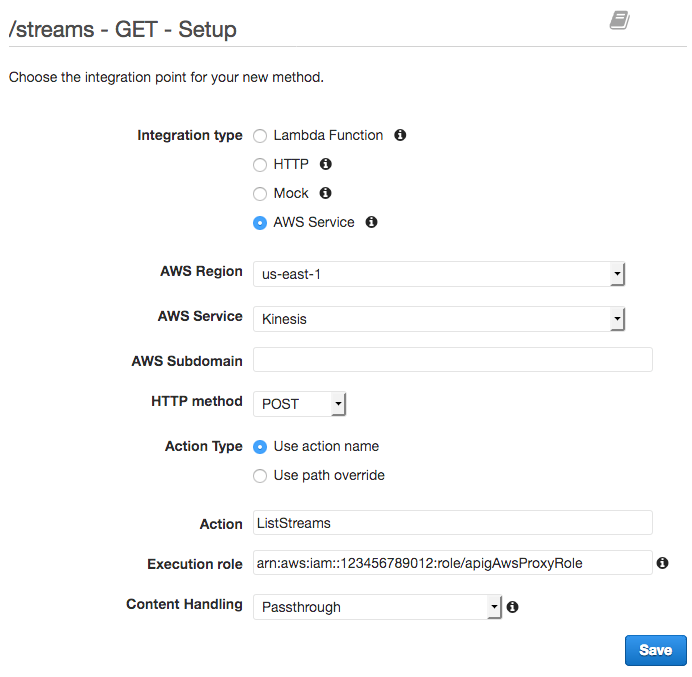Image resolution: width=692 pixels, height=677 pixels.
Task: Select Lambda Function integration type
Action: coord(260,136)
